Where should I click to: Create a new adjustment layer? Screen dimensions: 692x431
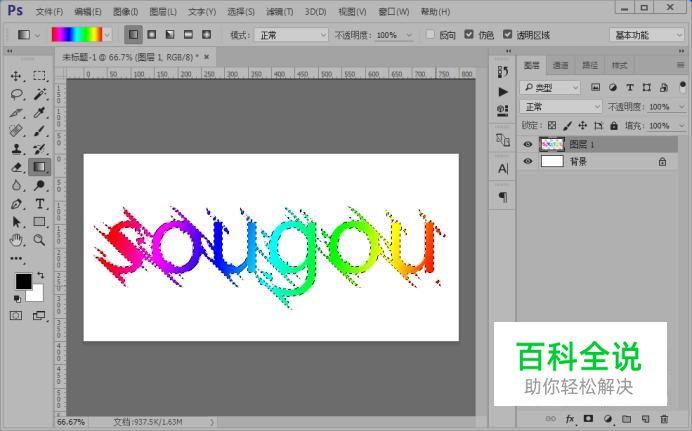[x=608, y=419]
